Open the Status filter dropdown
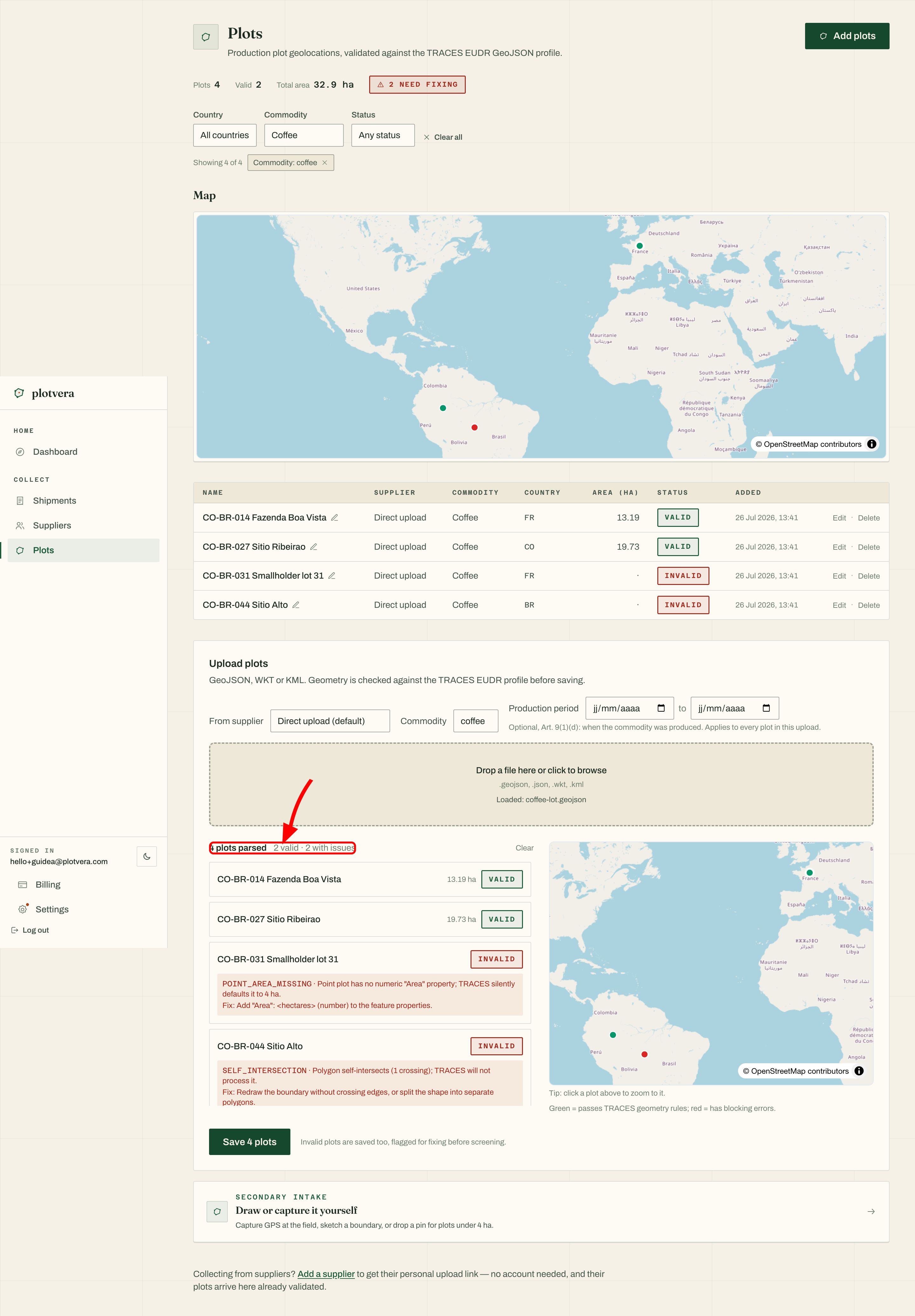The image size is (915, 1316). click(x=383, y=135)
